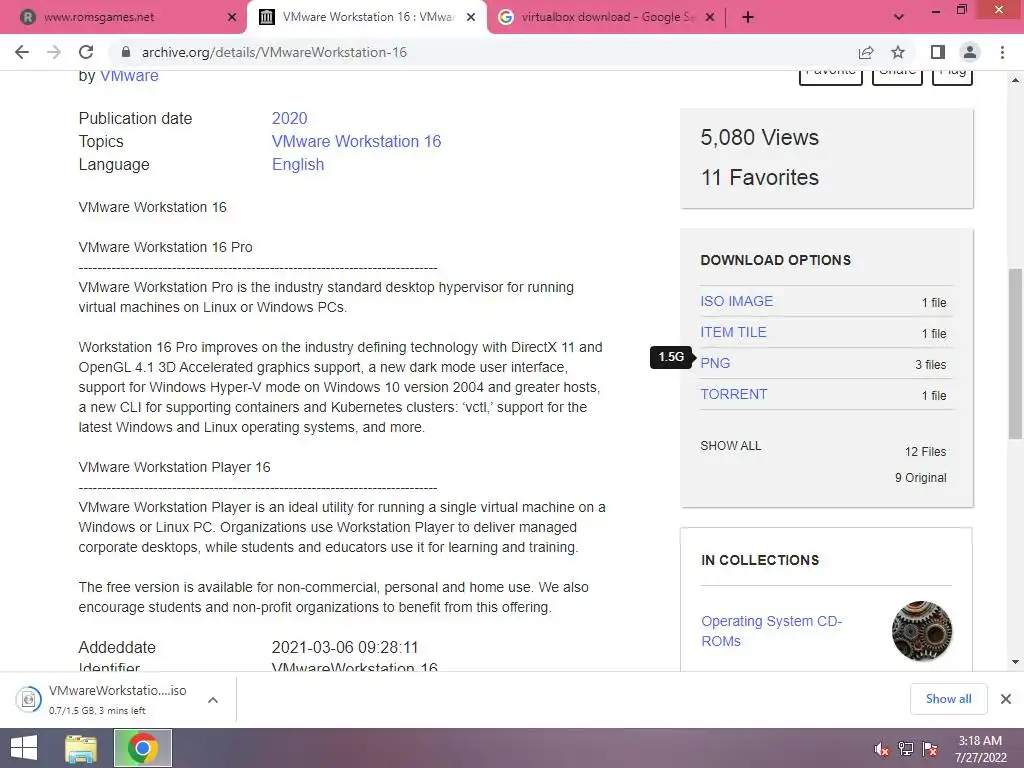Click the Addeddate value 2021-03-06 09:28:11

pyautogui.click(x=345, y=647)
